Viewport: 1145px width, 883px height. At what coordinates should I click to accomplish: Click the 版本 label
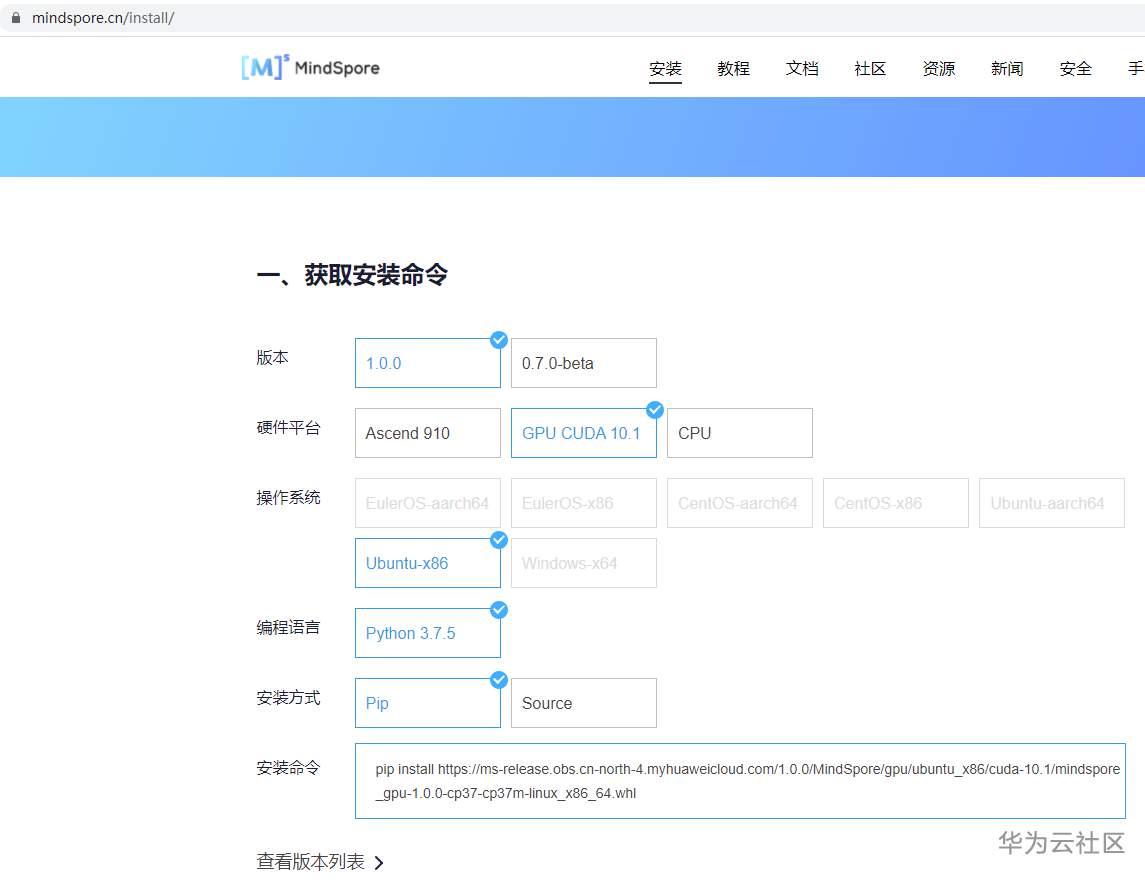click(x=272, y=358)
